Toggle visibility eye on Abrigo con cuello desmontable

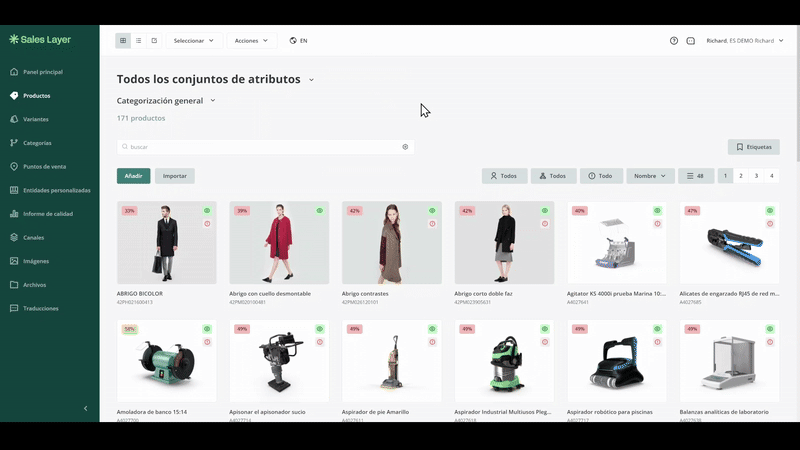click(x=320, y=211)
